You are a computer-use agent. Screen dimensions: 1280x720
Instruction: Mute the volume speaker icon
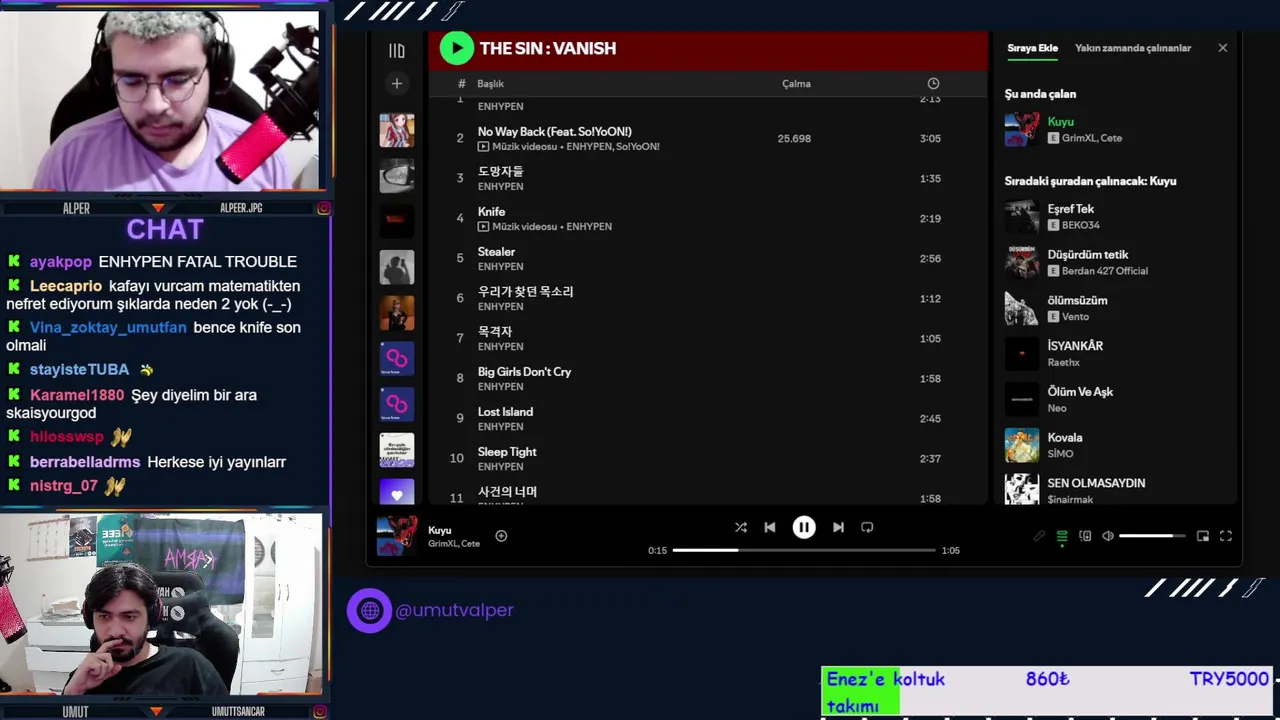pos(1108,536)
